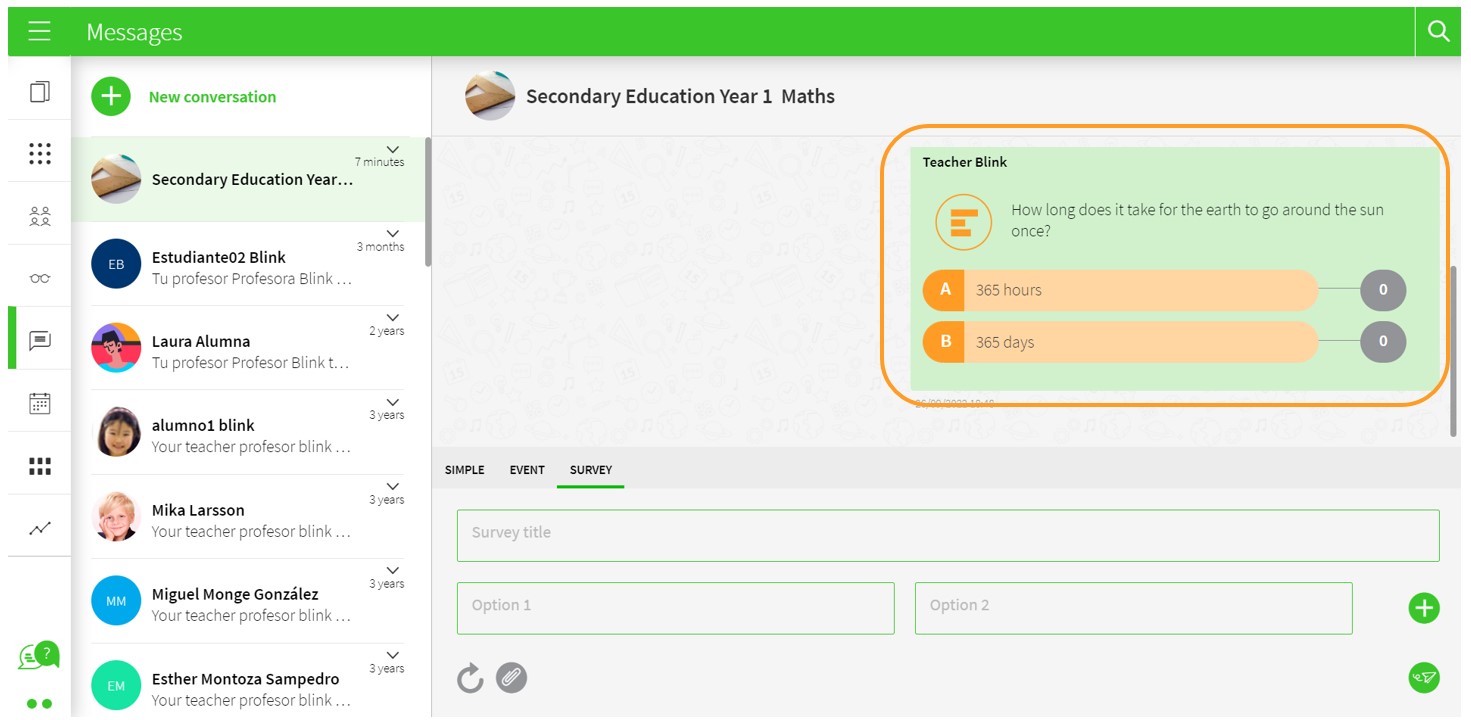Open the help chat bubble icon
Viewport: 1471px width, 720px height.
[x=38, y=656]
